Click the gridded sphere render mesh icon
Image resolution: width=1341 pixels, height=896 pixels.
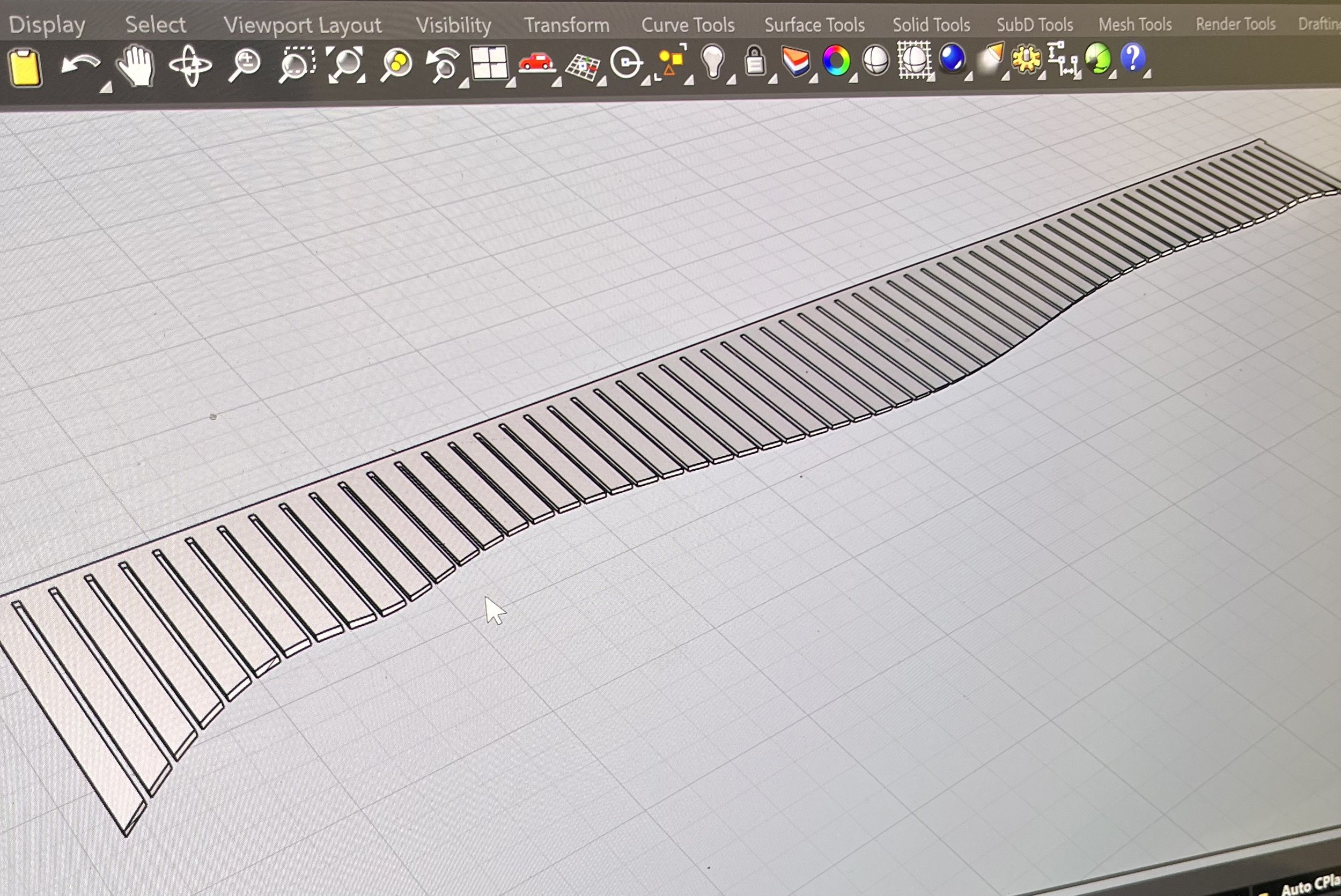[x=914, y=60]
